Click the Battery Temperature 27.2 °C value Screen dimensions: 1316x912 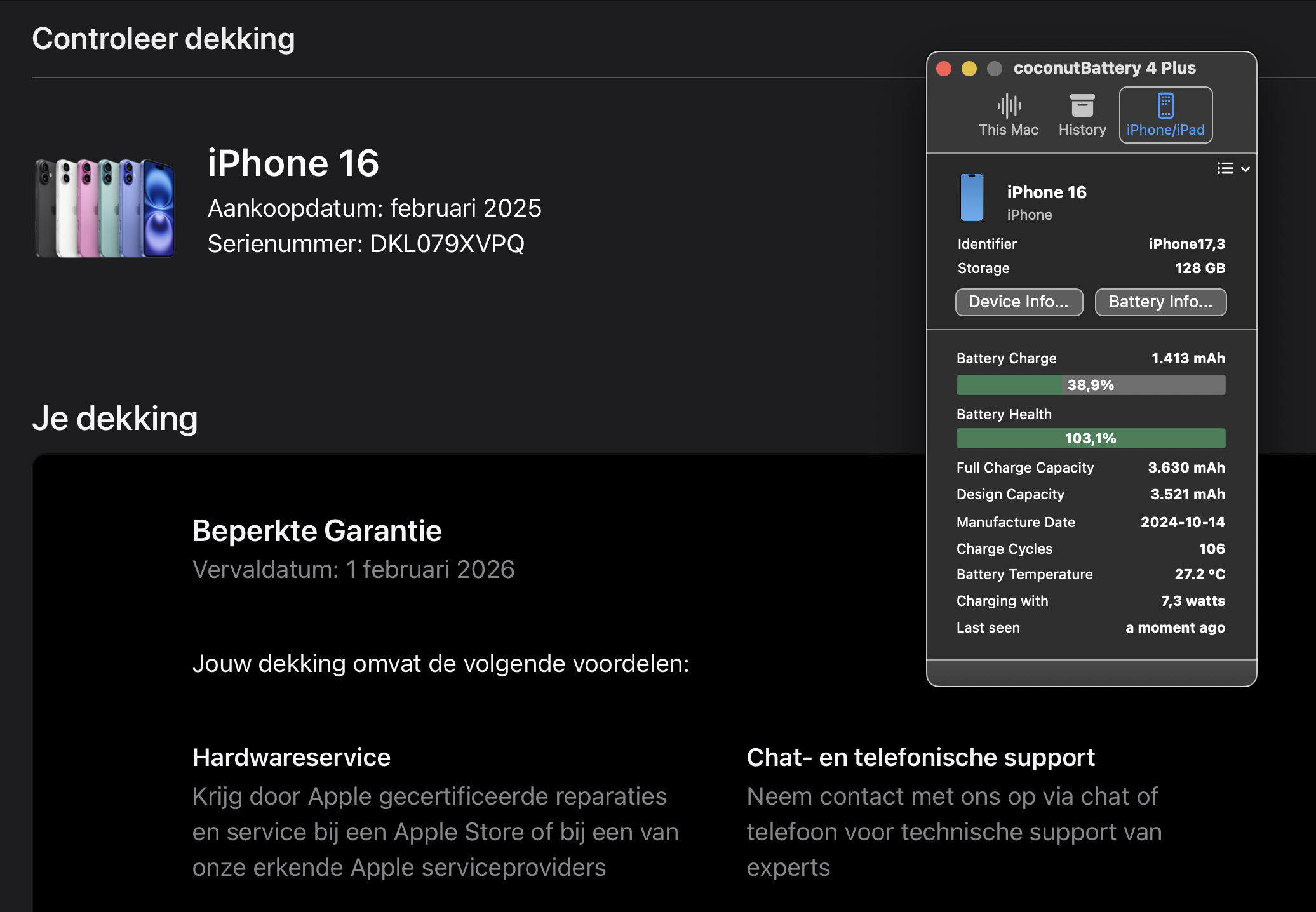click(1200, 574)
